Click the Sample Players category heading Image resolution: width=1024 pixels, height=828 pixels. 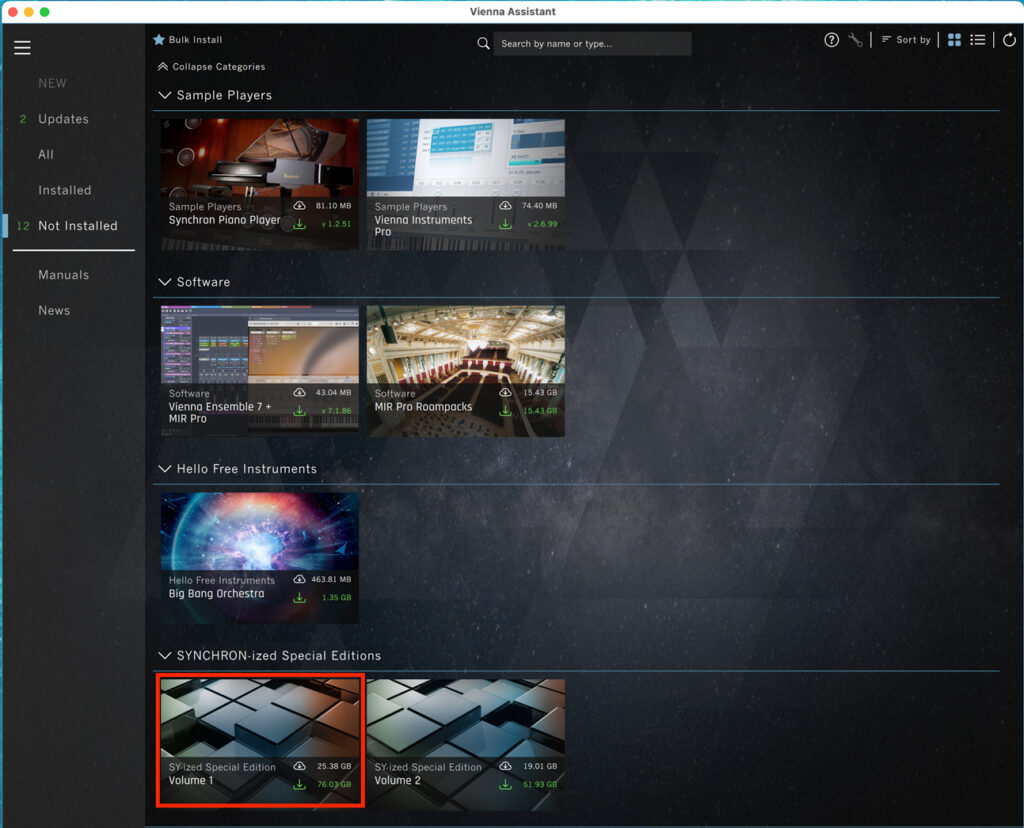[x=224, y=95]
